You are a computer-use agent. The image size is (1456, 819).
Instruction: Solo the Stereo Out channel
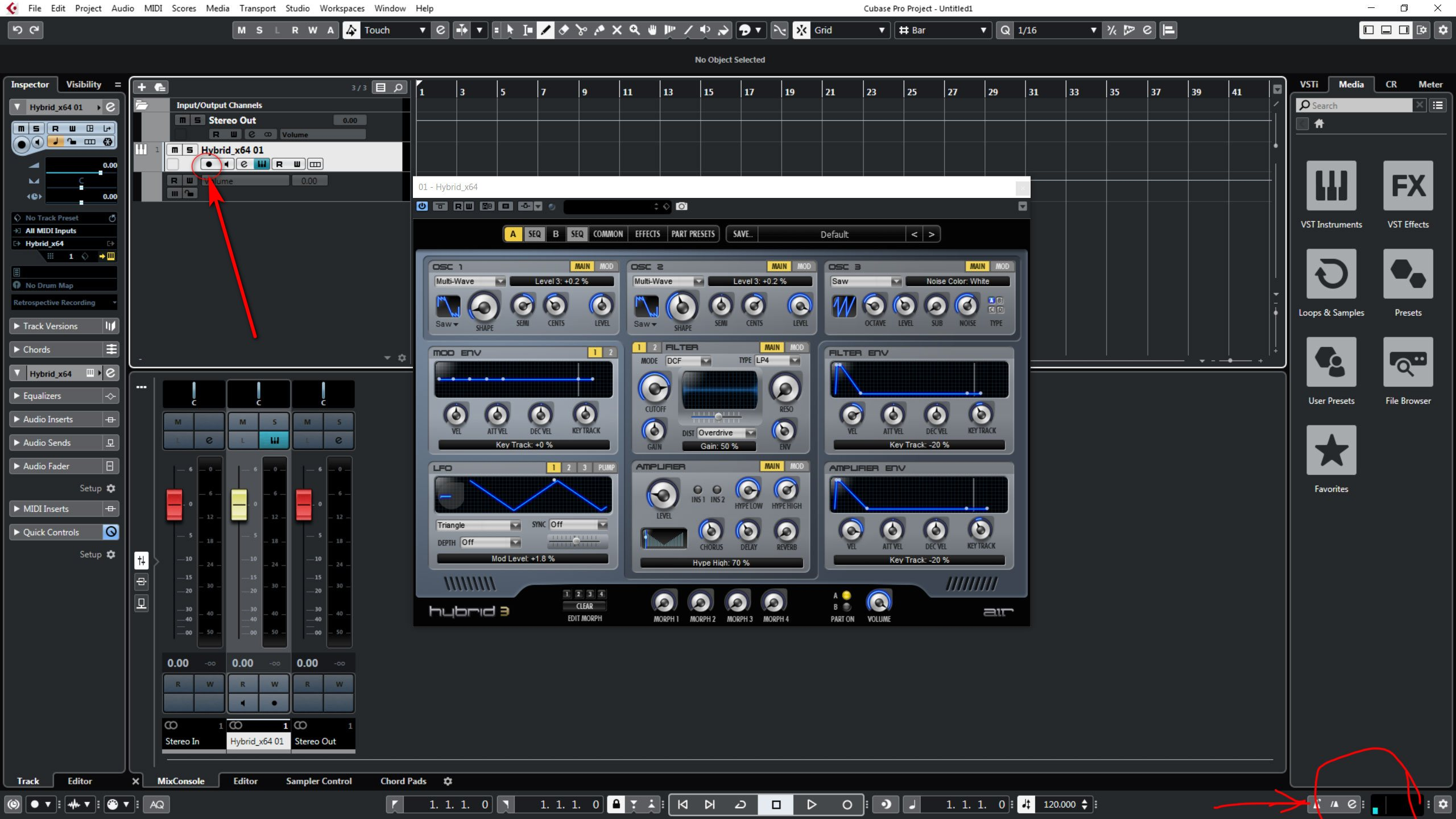click(197, 120)
